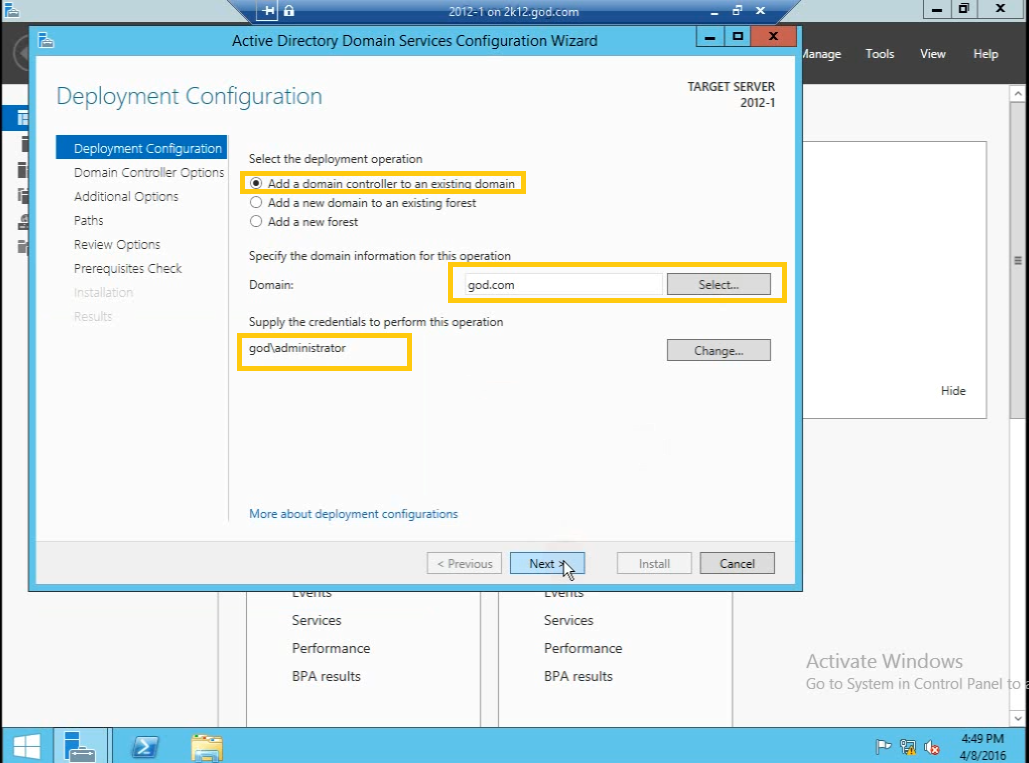Click the Previous button
The height and width of the screenshot is (763, 1029).
(464, 564)
